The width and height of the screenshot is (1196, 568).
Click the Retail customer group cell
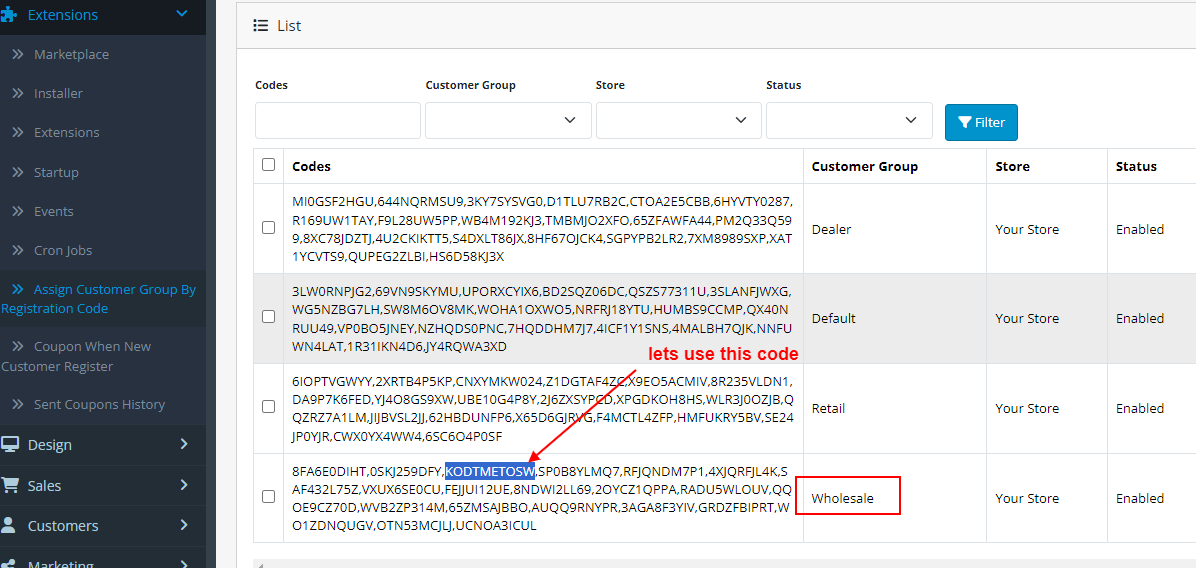(828, 408)
